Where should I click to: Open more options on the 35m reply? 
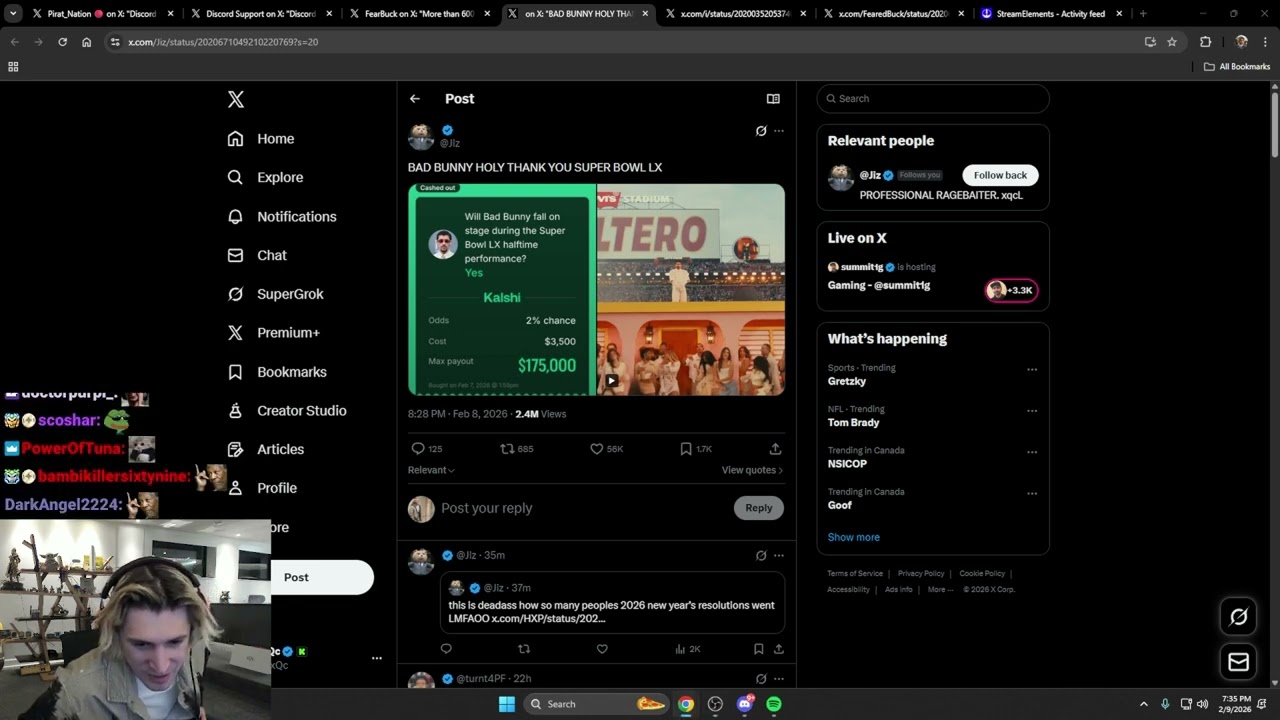[779, 556]
